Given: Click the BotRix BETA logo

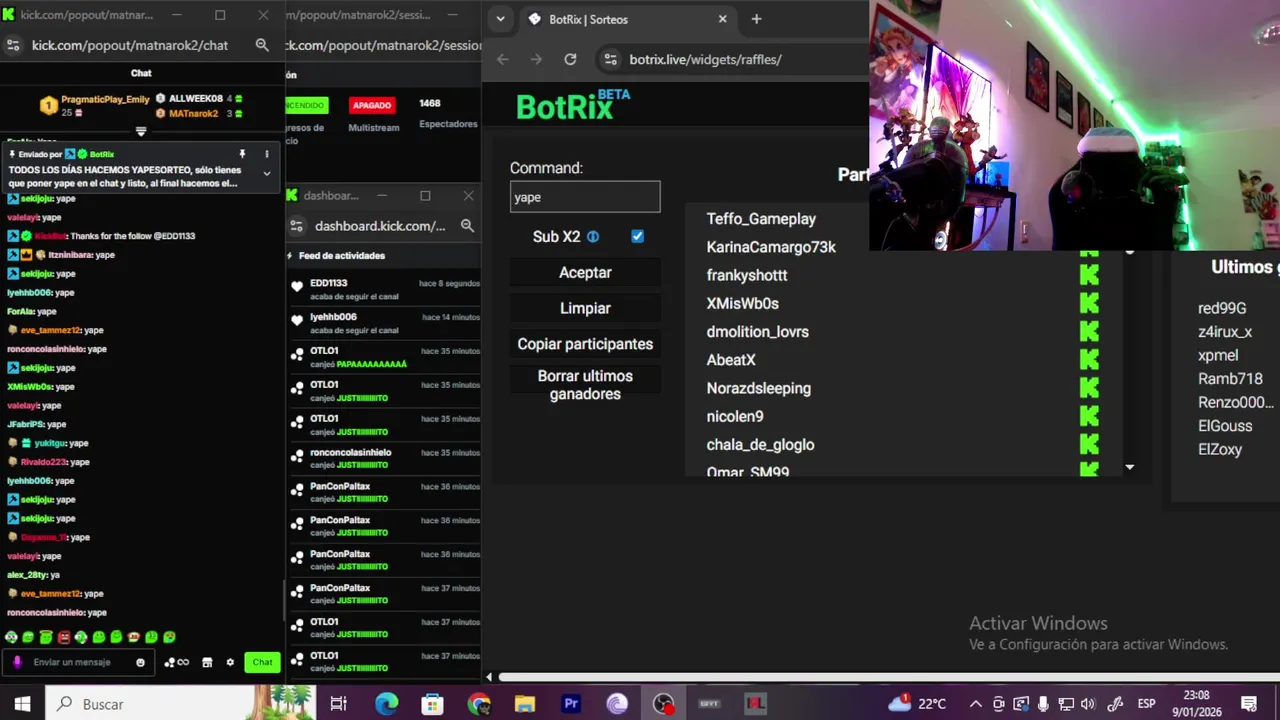Looking at the screenshot, I should click(x=573, y=105).
